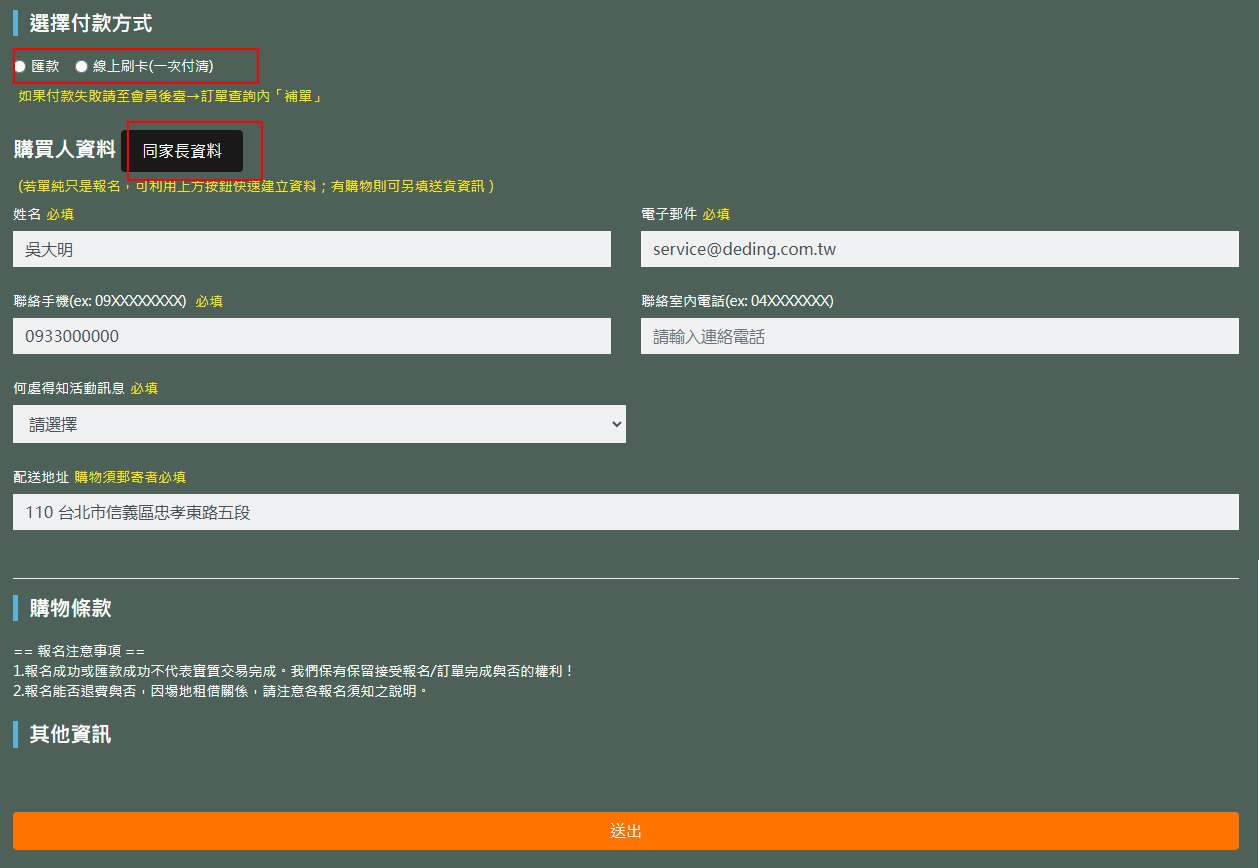
Task: Click the chevron arrow of 請選擇 dropdown
Action: click(615, 424)
